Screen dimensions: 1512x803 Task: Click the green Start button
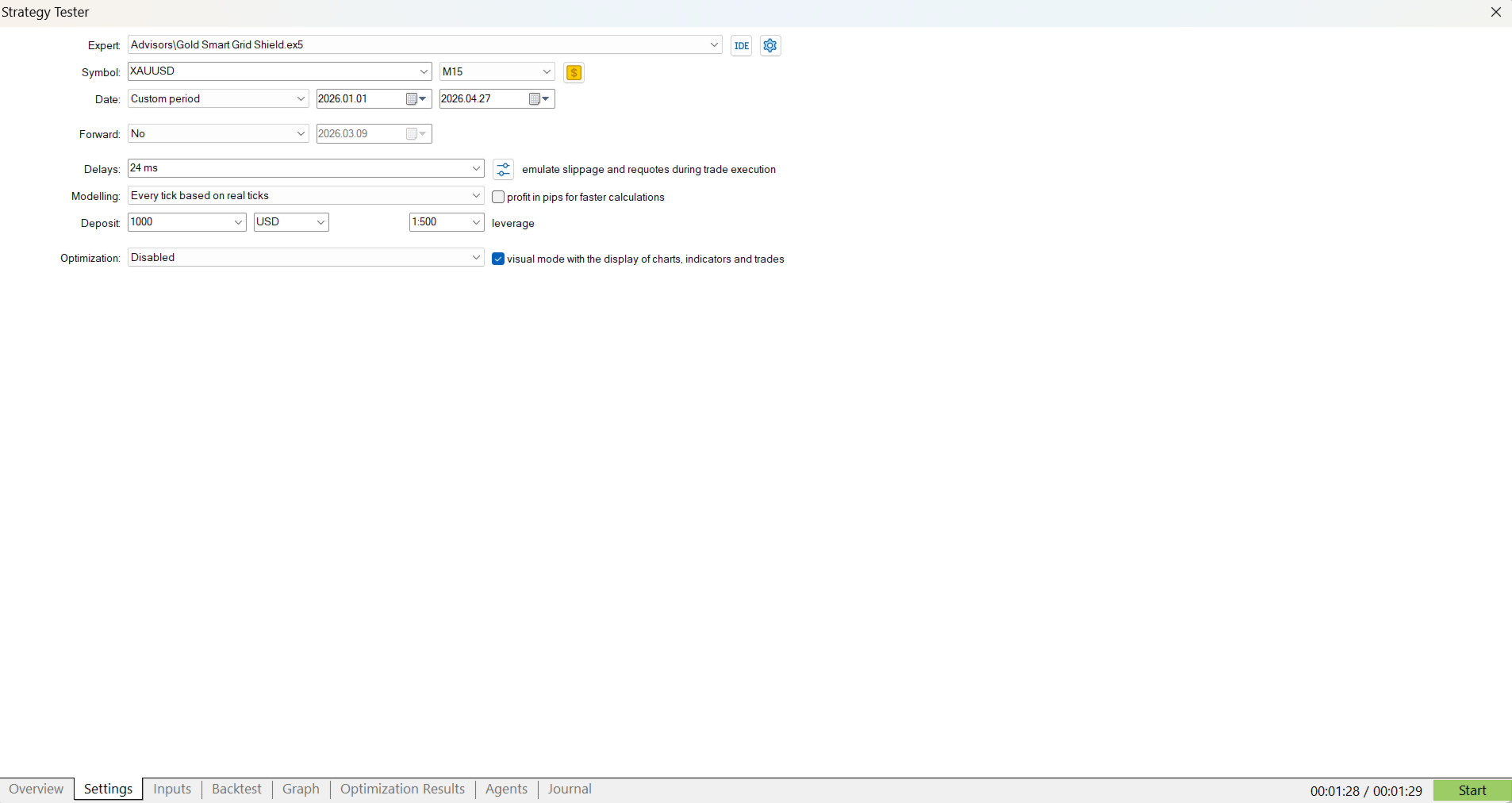[1472, 790]
